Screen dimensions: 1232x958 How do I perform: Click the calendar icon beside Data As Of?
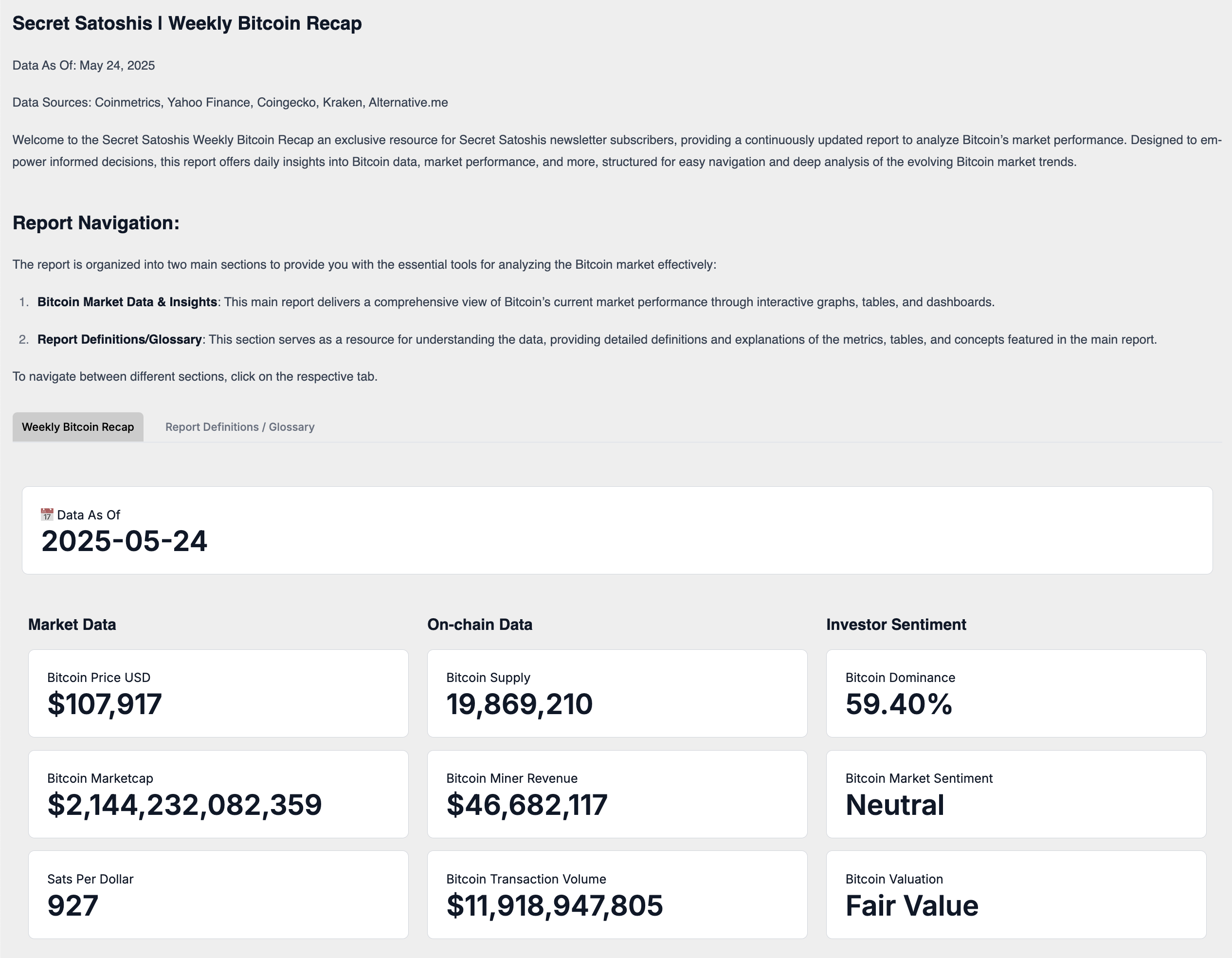(x=47, y=515)
